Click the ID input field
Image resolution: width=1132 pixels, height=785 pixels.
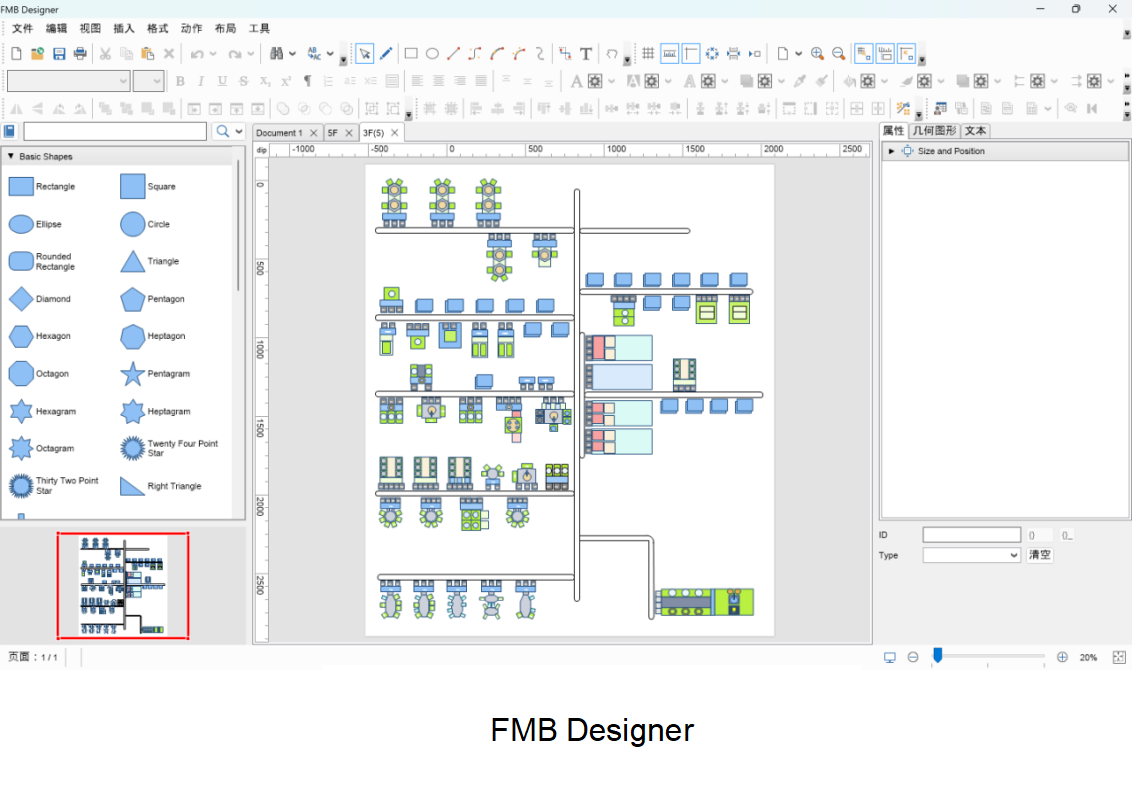pyautogui.click(x=971, y=535)
